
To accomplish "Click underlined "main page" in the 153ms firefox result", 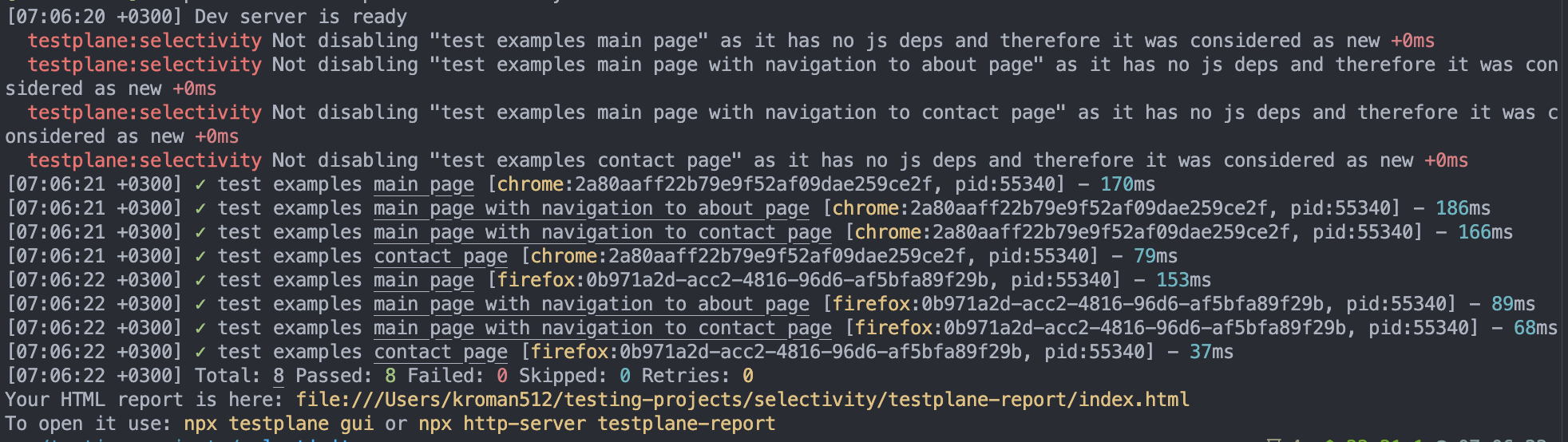I will (x=424, y=281).
